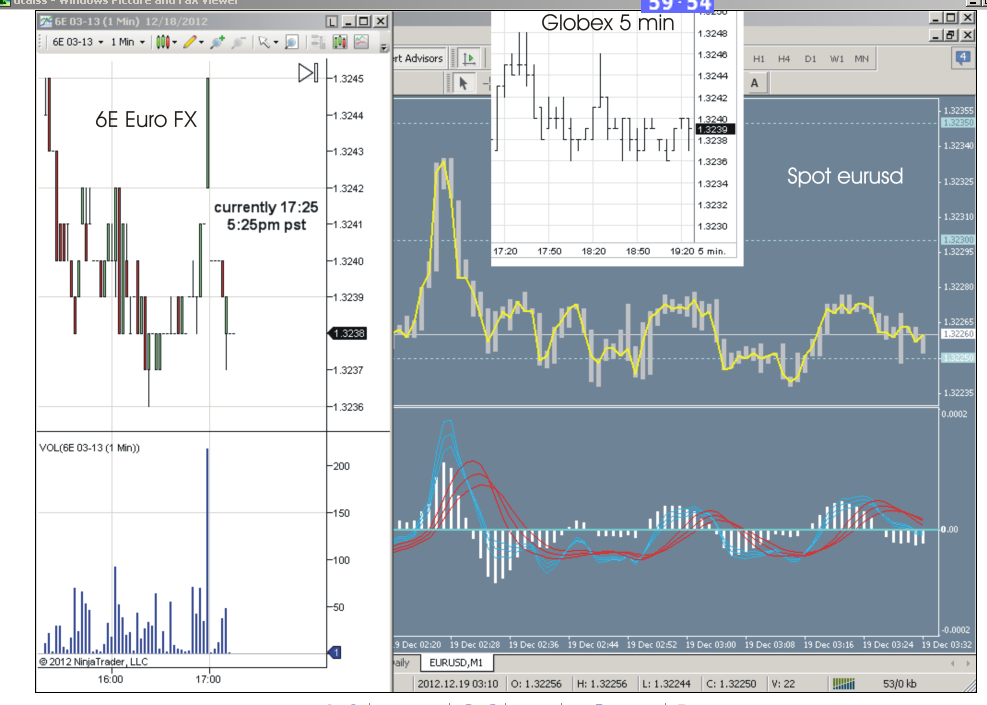Select the EURUSD,M1 chart tab
The height and width of the screenshot is (705, 987).
click(456, 663)
